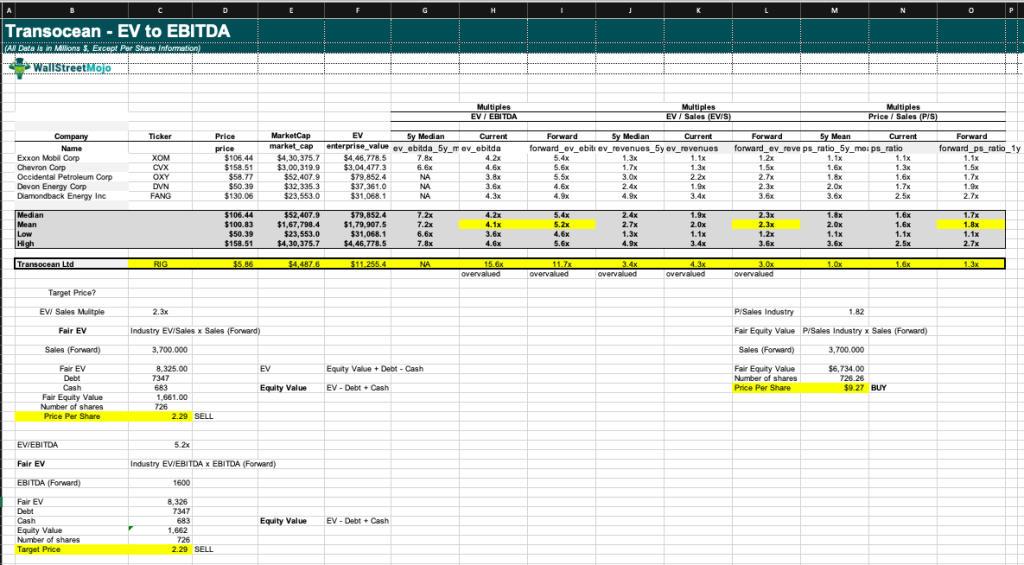This screenshot has height=565, width=1024.
Task: Select column O header
Action: pos(971,10)
